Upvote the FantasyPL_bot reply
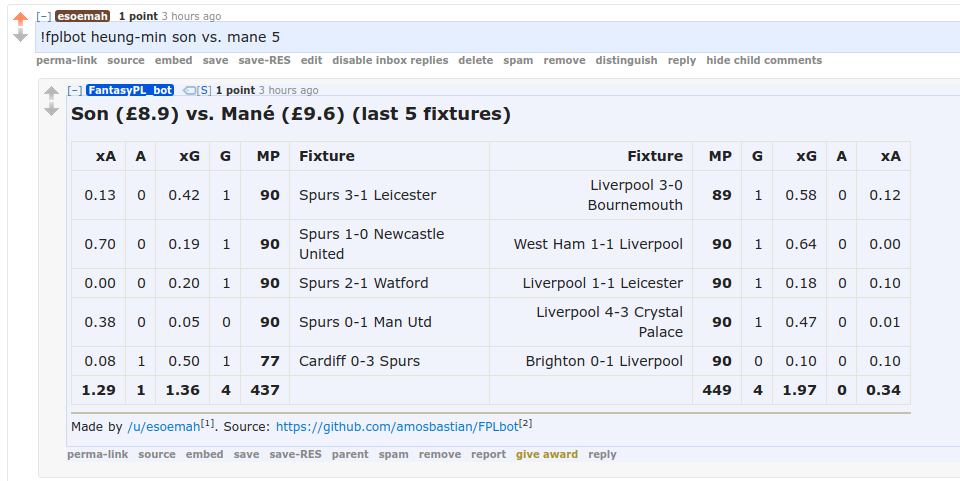This screenshot has height=481, width=960. (x=51, y=92)
